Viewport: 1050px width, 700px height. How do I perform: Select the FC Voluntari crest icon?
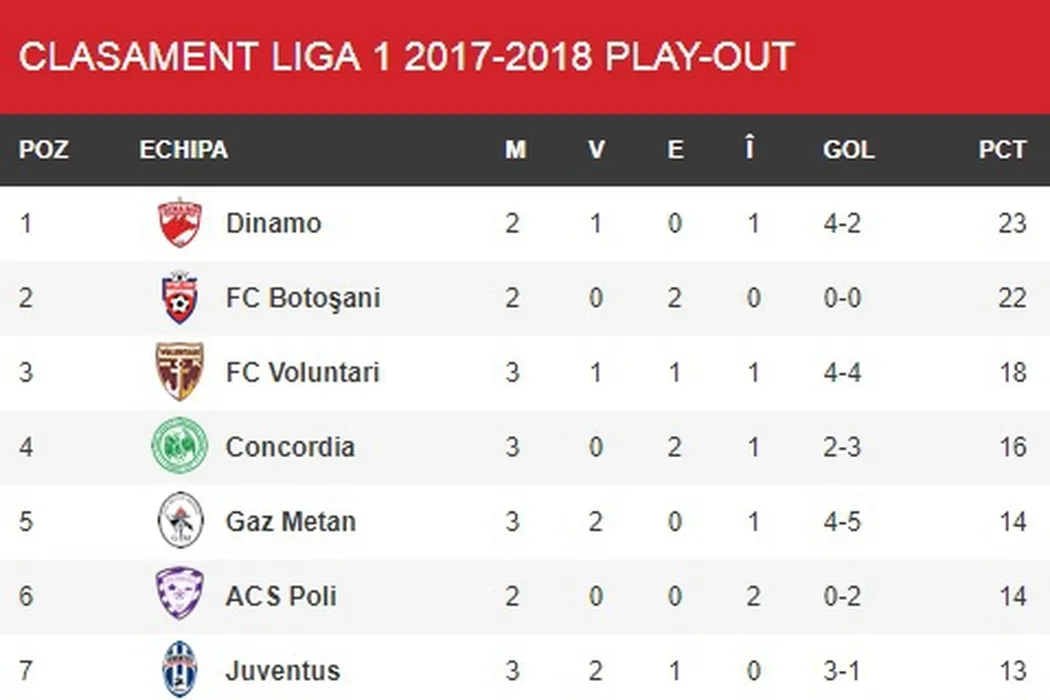(180, 371)
